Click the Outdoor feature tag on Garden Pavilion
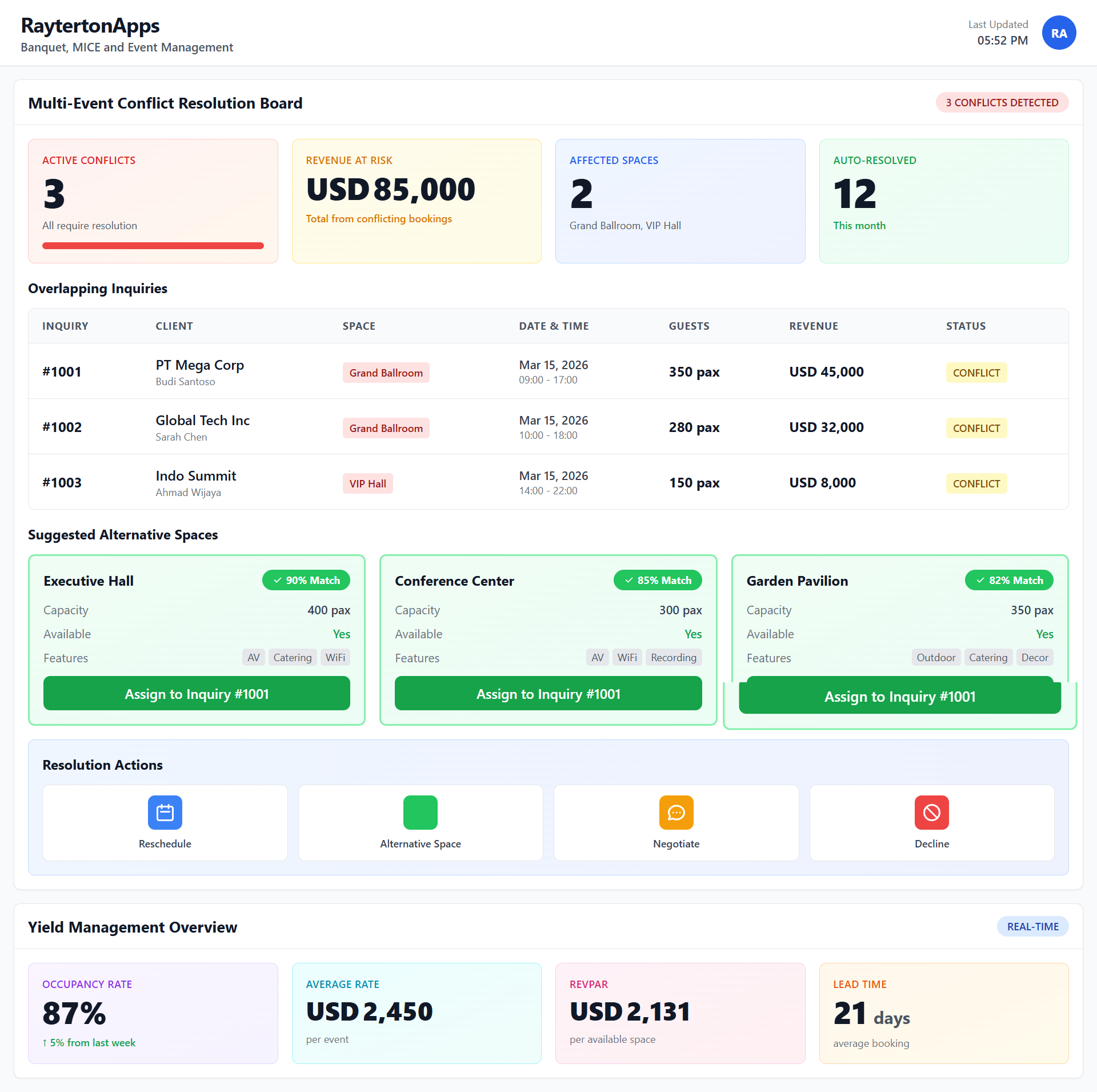Viewport: 1097px width, 1092px height. (935, 657)
